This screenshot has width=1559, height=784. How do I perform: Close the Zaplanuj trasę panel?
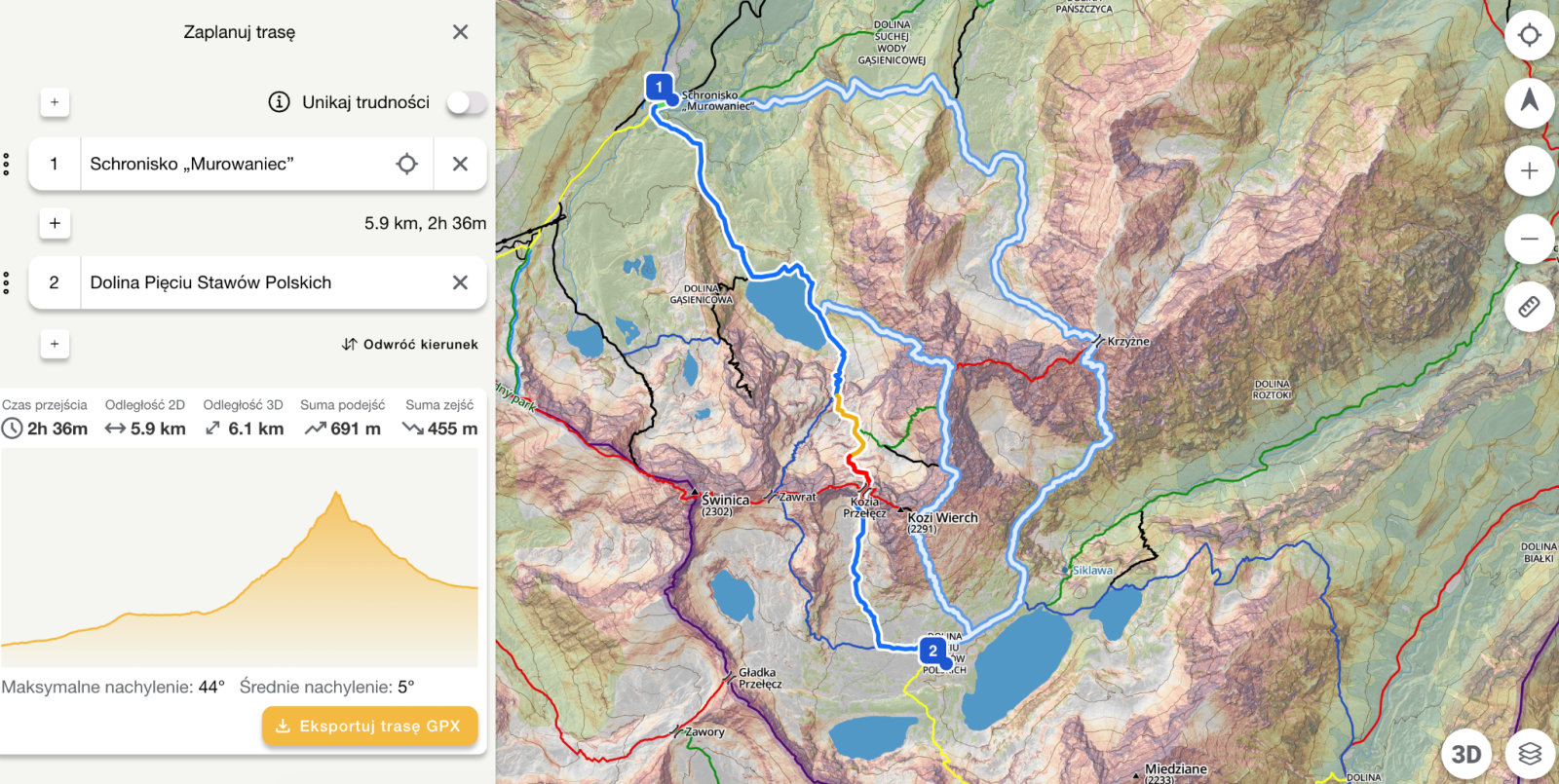tap(460, 32)
